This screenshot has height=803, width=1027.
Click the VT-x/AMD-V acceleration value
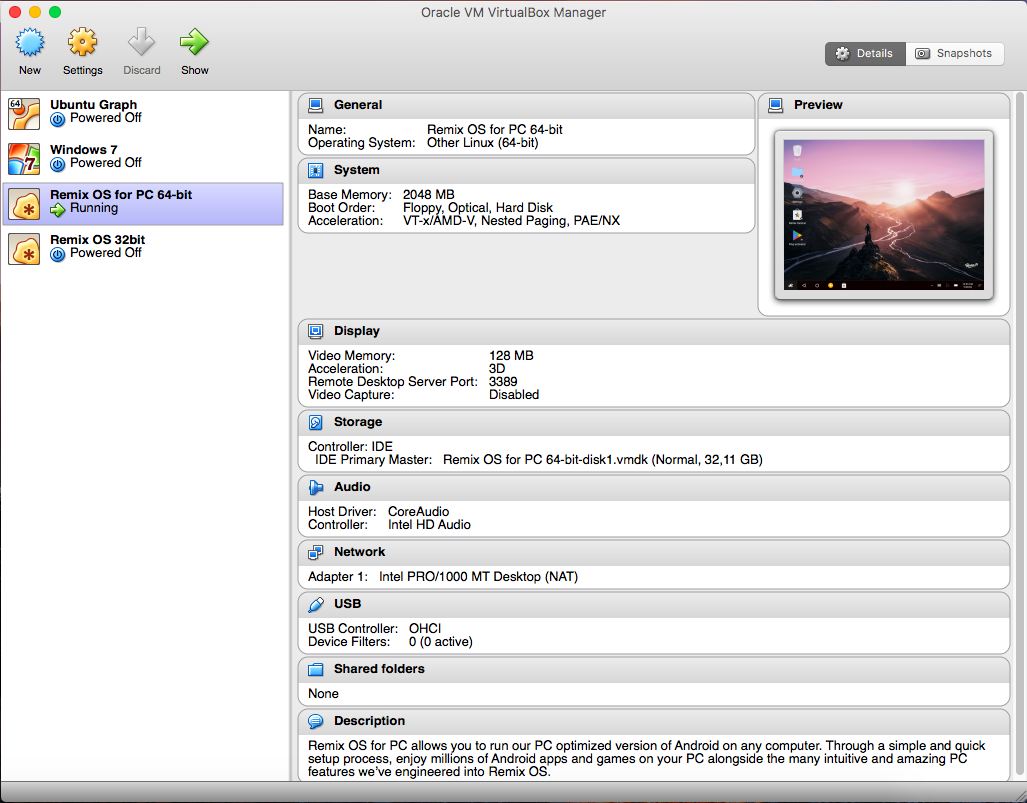(x=511, y=221)
